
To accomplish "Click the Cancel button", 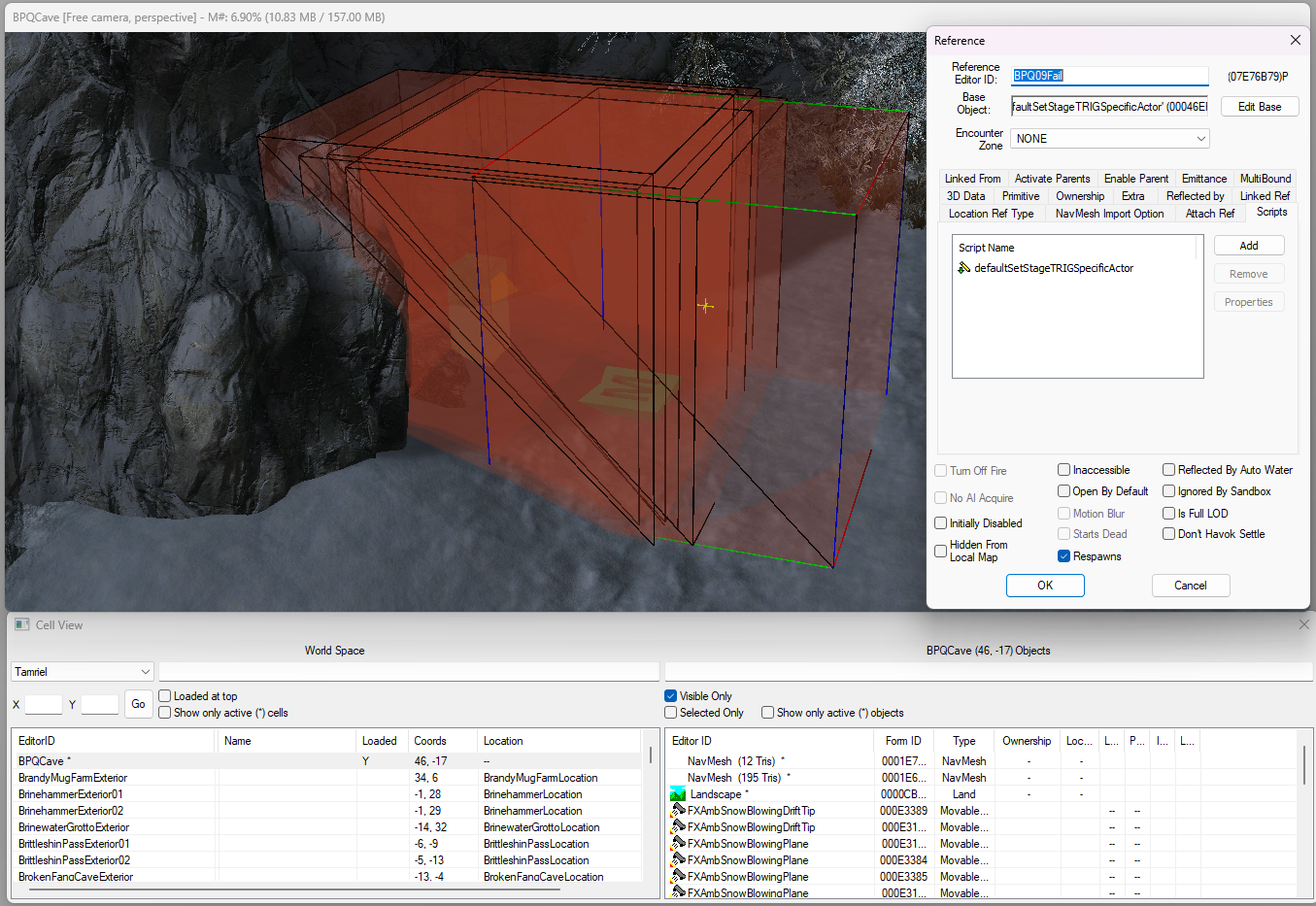I will pos(1190,586).
